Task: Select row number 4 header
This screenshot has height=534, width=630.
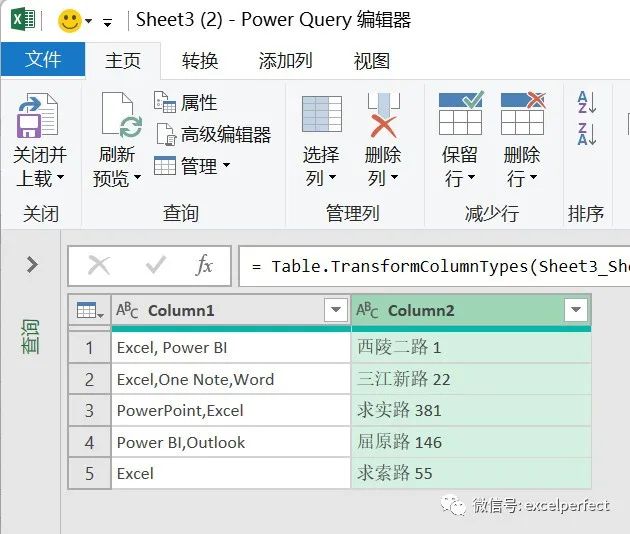Action: tap(89, 442)
